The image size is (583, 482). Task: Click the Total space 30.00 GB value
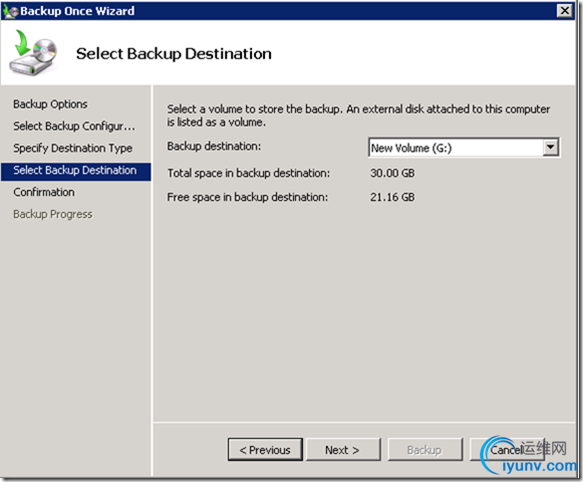pyautogui.click(x=392, y=173)
